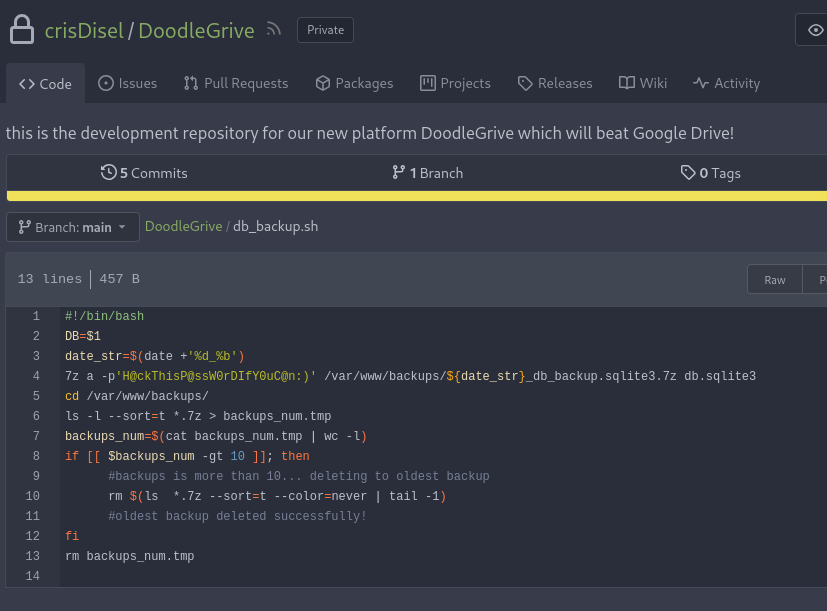View the 0 Tags list
827x611 pixels.
710,173
